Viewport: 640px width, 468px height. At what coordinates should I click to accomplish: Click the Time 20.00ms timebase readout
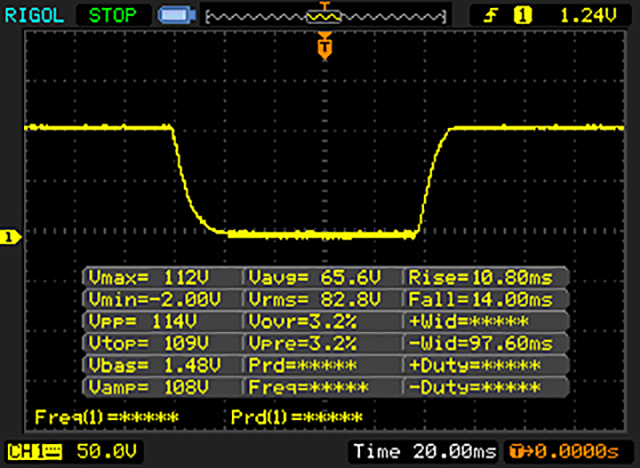[x=424, y=452]
